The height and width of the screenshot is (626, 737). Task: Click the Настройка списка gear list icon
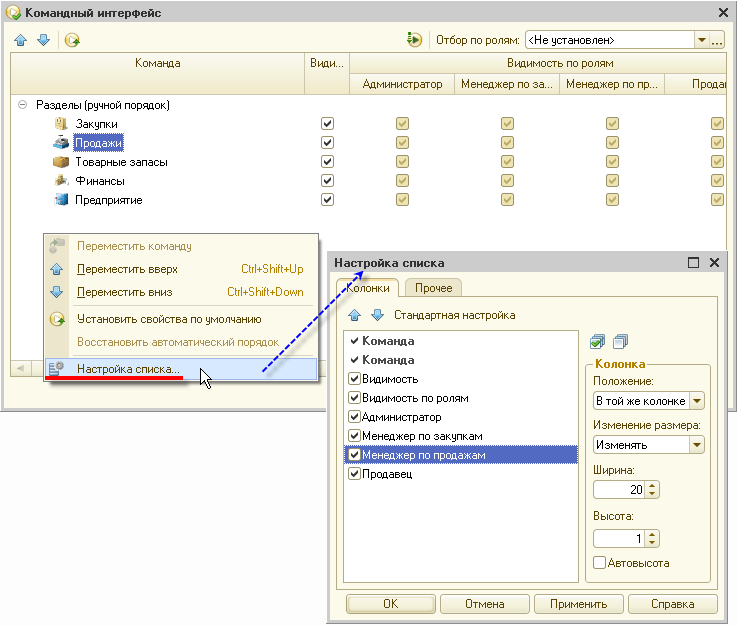click(56, 369)
